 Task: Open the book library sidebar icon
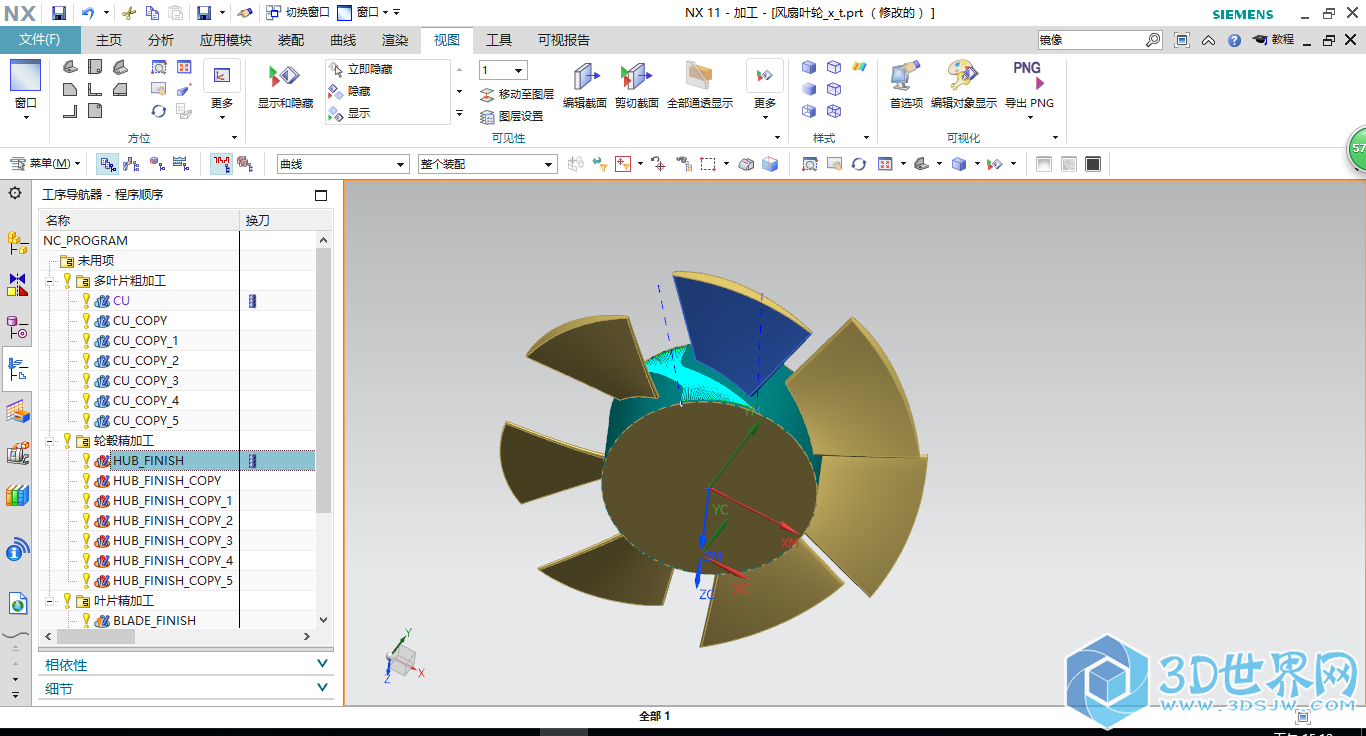[17, 495]
